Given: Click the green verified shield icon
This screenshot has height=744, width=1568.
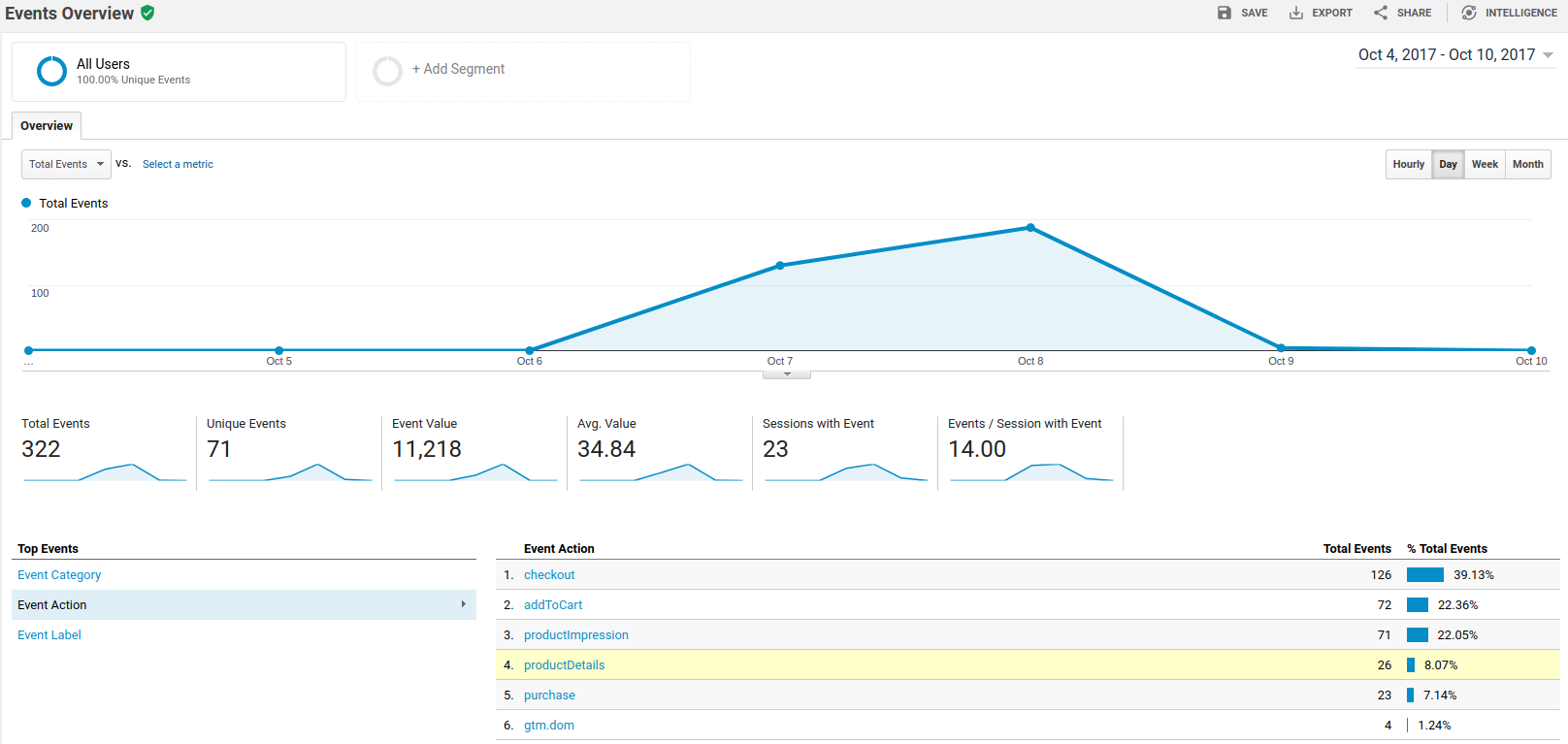Looking at the screenshot, I should 147,13.
